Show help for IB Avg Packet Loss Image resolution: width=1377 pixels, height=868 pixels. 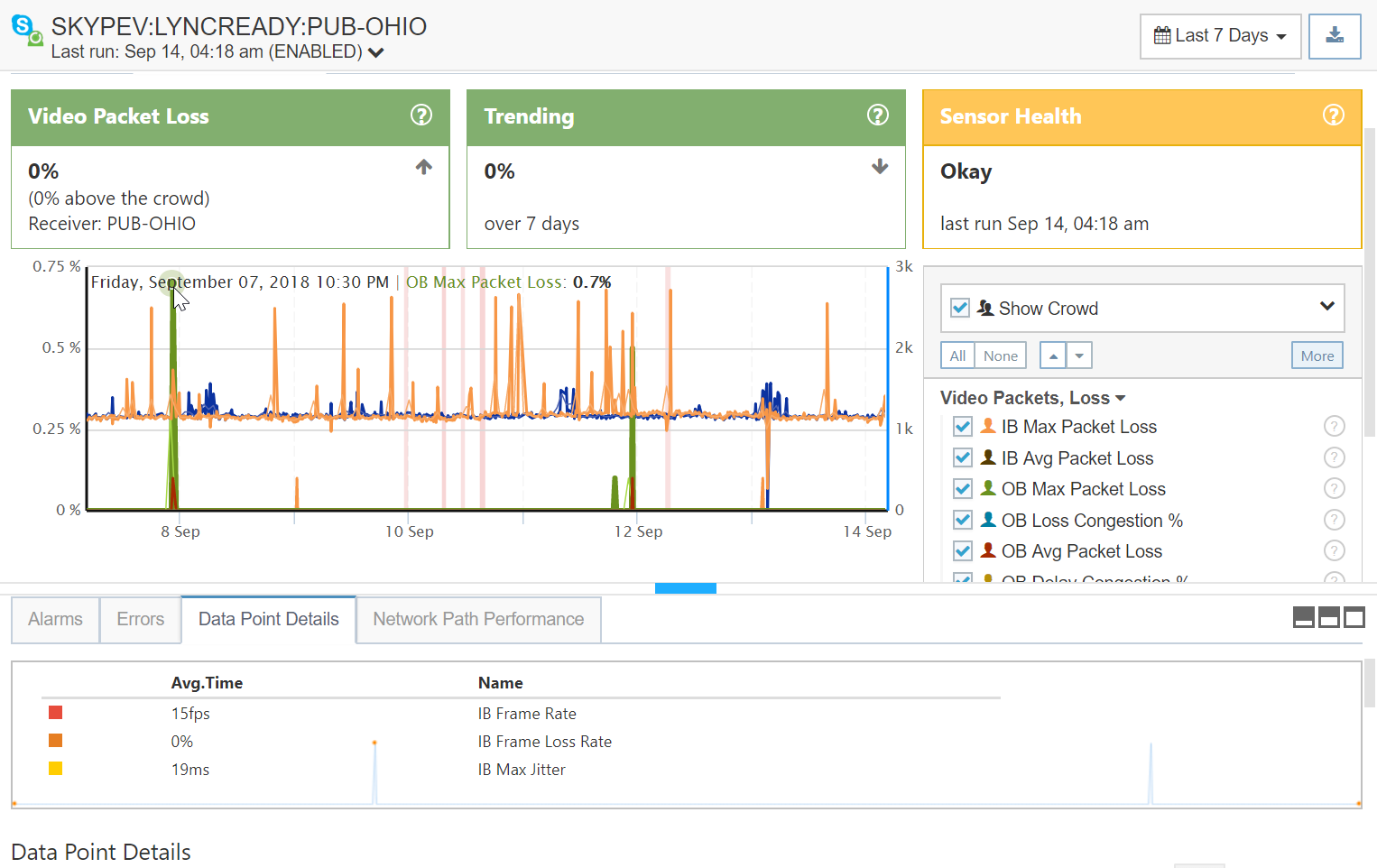tap(1334, 457)
